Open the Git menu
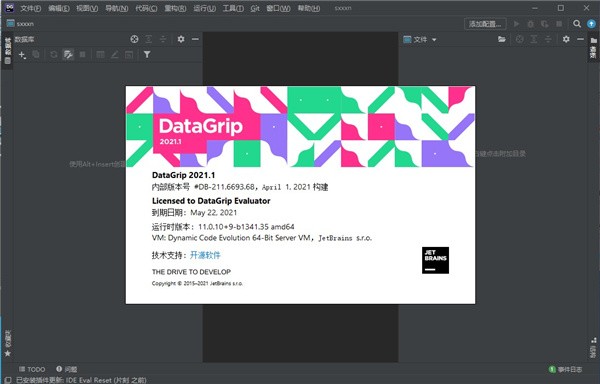 (x=255, y=8)
